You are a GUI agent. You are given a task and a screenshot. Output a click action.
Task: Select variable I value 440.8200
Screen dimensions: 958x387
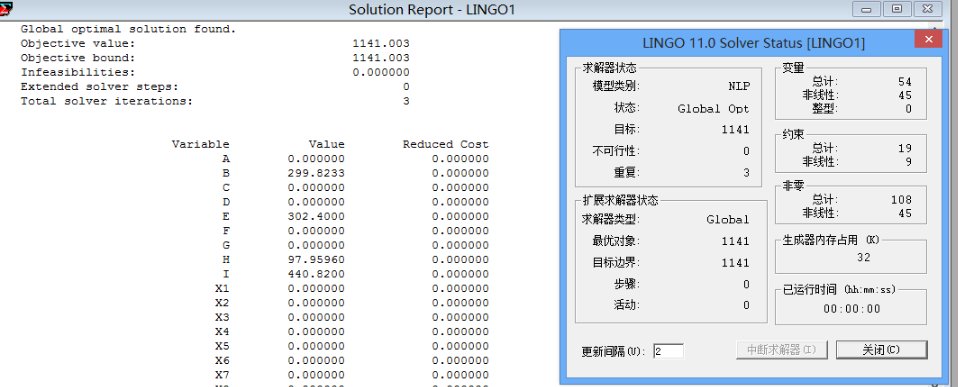tap(316, 274)
